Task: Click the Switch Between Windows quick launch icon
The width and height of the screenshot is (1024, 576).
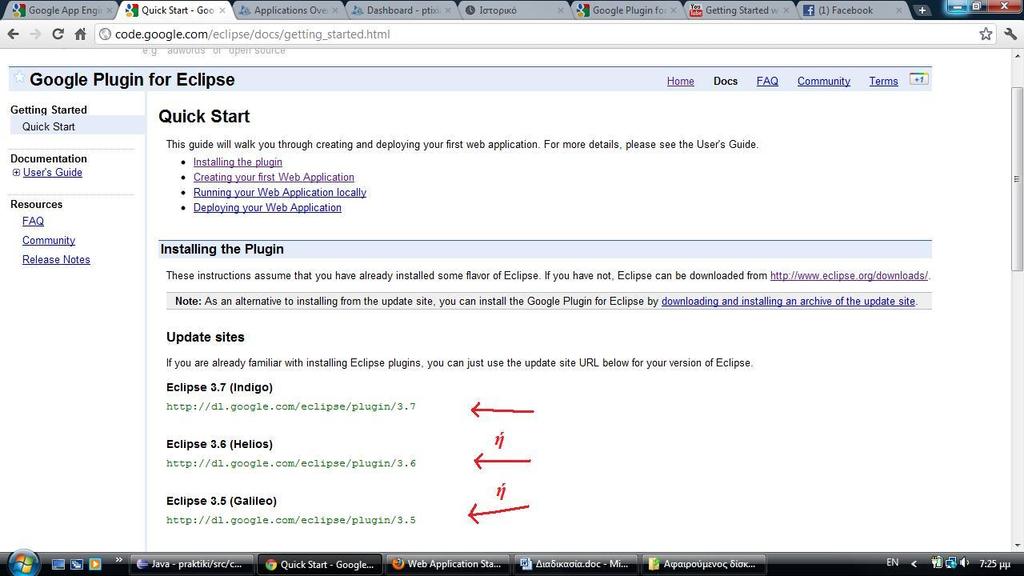Action: click(76, 564)
